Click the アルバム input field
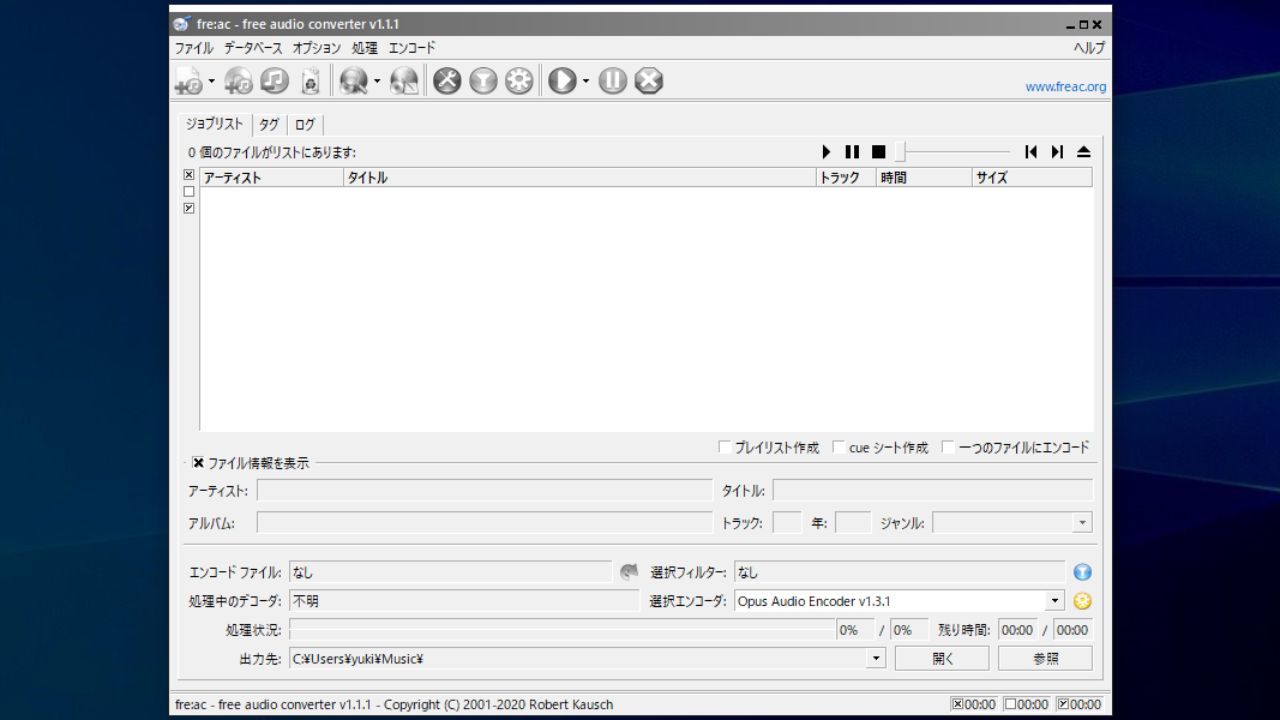The image size is (1280, 720). point(484,523)
